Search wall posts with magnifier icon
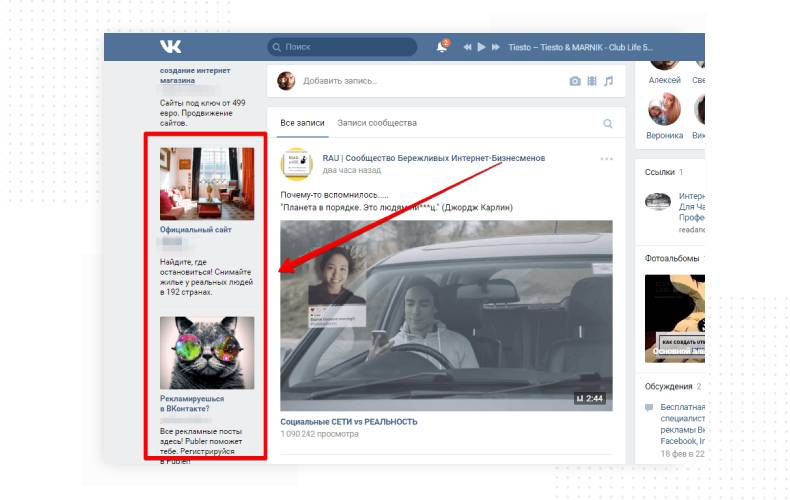This screenshot has height=500, width=790. (x=608, y=123)
